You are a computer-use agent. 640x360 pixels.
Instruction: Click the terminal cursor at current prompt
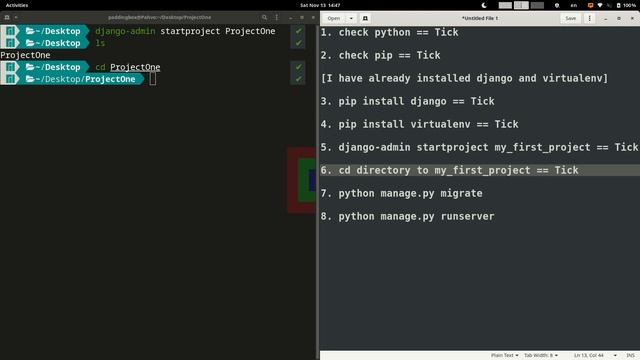(x=153, y=79)
